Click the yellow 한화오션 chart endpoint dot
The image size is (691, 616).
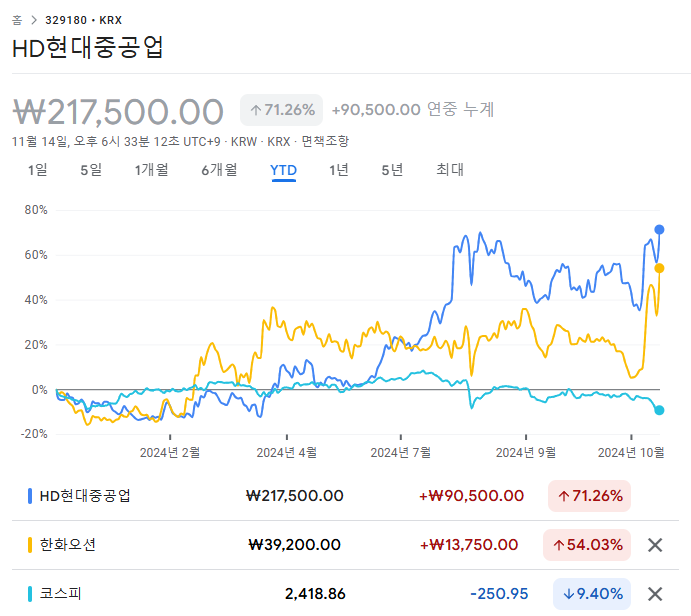click(x=659, y=268)
